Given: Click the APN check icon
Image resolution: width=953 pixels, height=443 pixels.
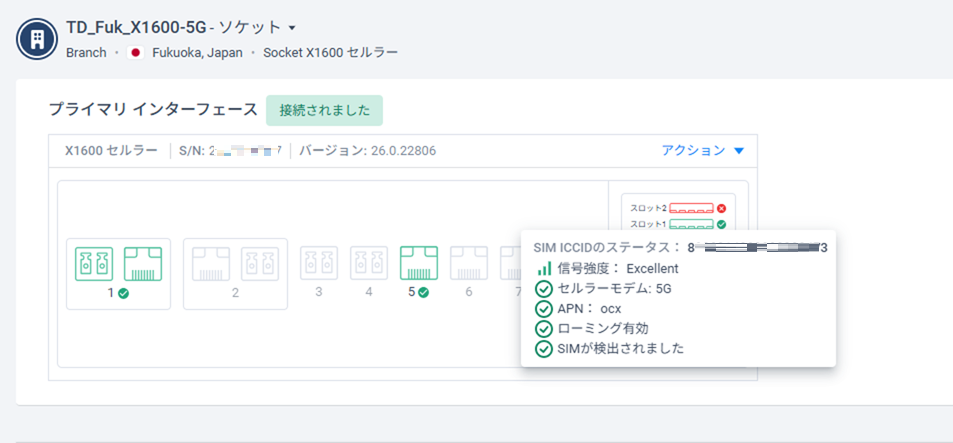Looking at the screenshot, I should [543, 309].
